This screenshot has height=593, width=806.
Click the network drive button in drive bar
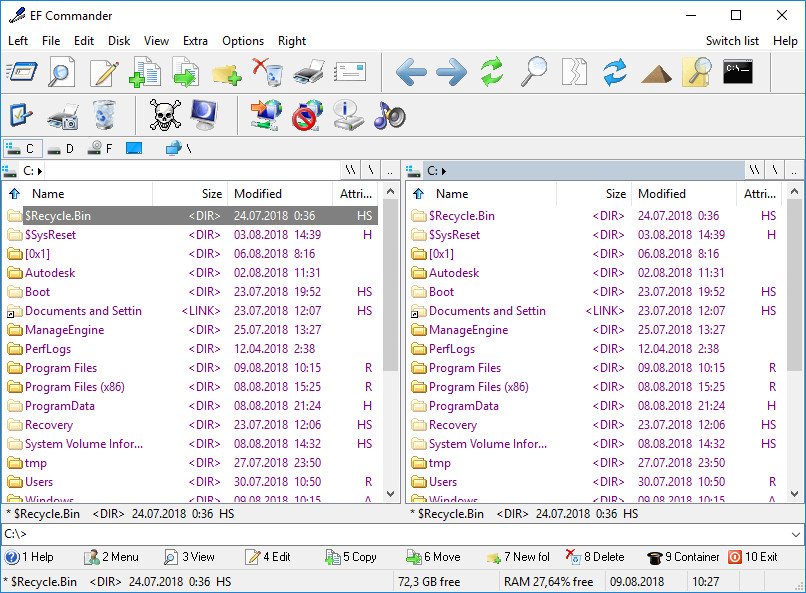(x=176, y=147)
